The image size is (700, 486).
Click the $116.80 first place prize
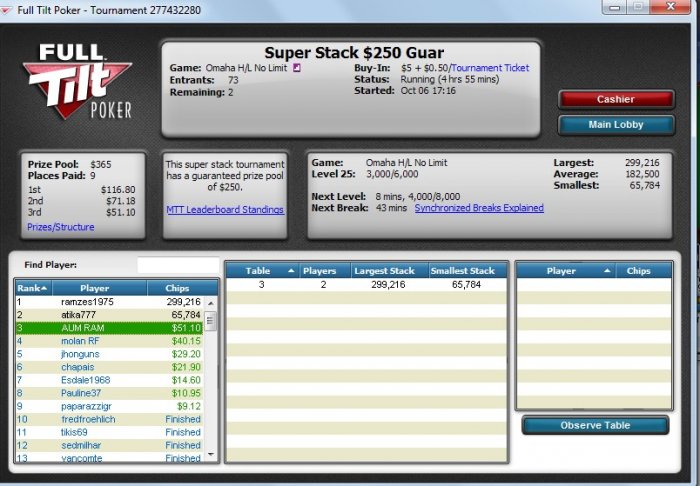pos(118,190)
